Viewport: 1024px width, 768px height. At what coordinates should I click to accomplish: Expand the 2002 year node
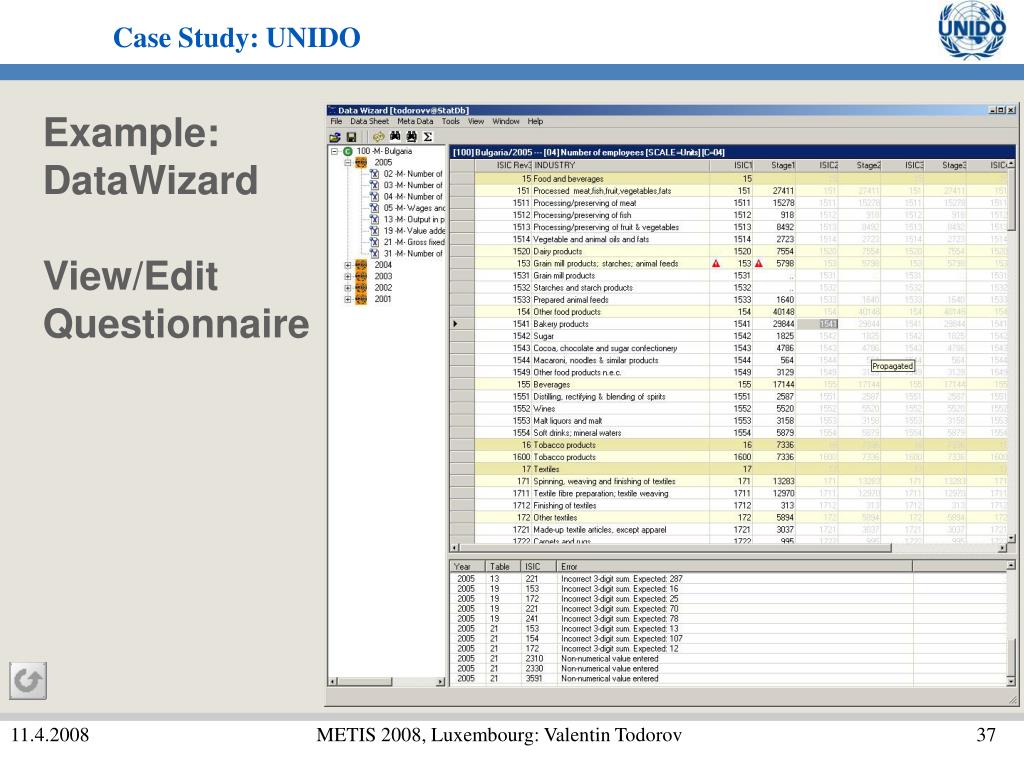point(347,288)
